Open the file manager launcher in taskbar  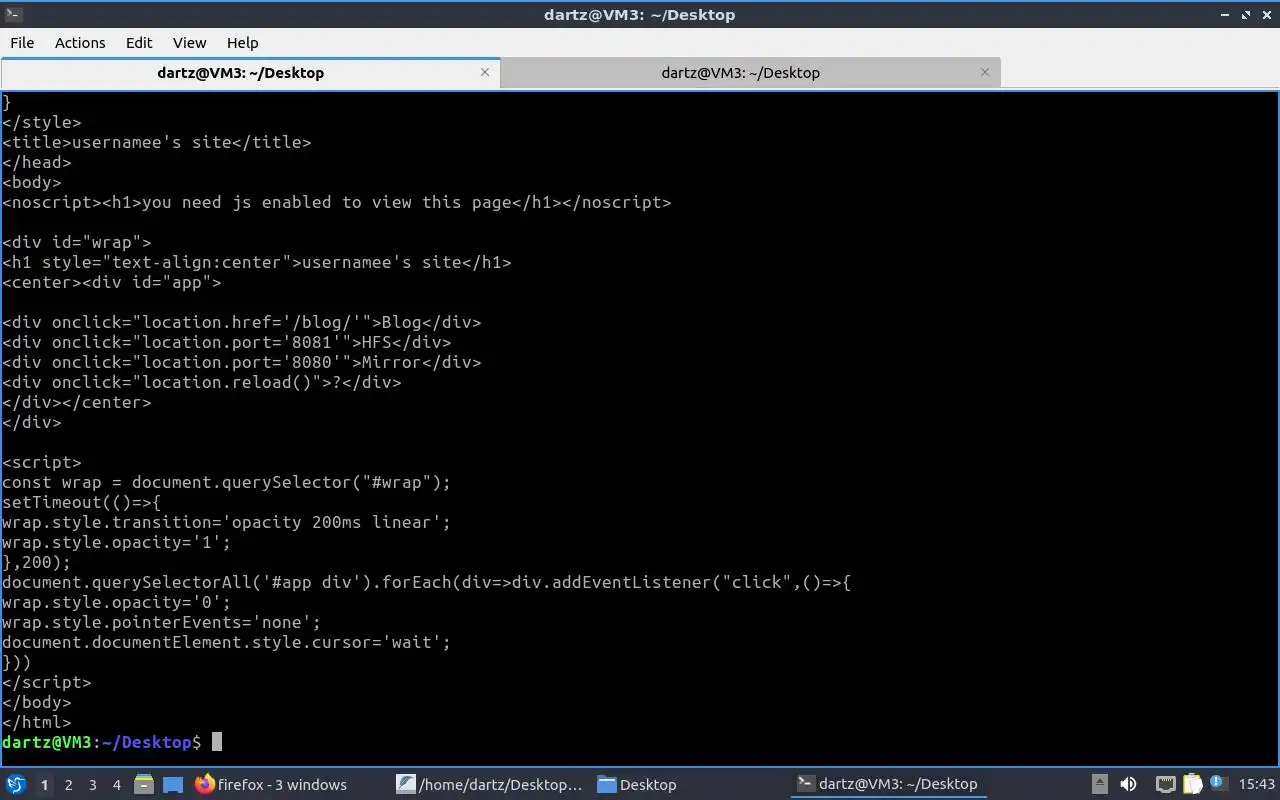pyautogui.click(x=144, y=785)
